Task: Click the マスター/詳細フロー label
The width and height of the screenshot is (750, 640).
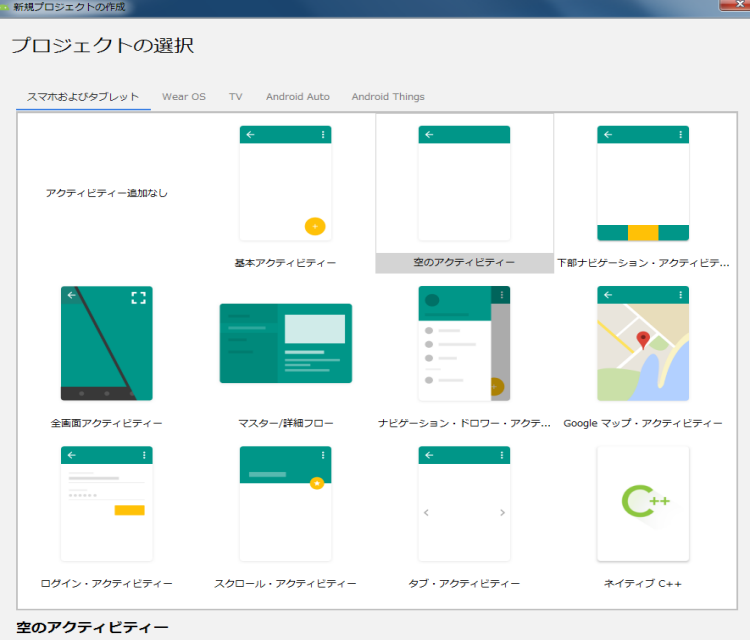Action: [286, 423]
